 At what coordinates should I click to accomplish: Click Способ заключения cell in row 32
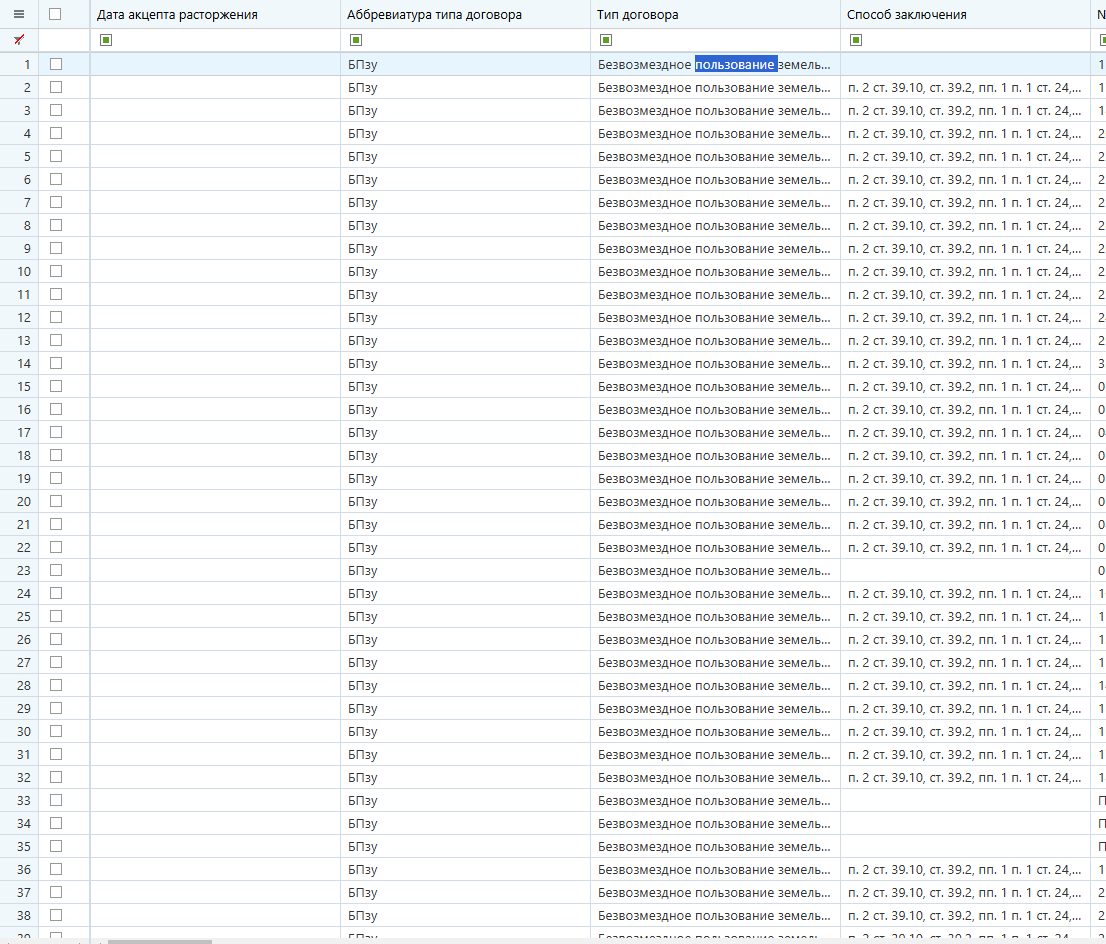965,777
